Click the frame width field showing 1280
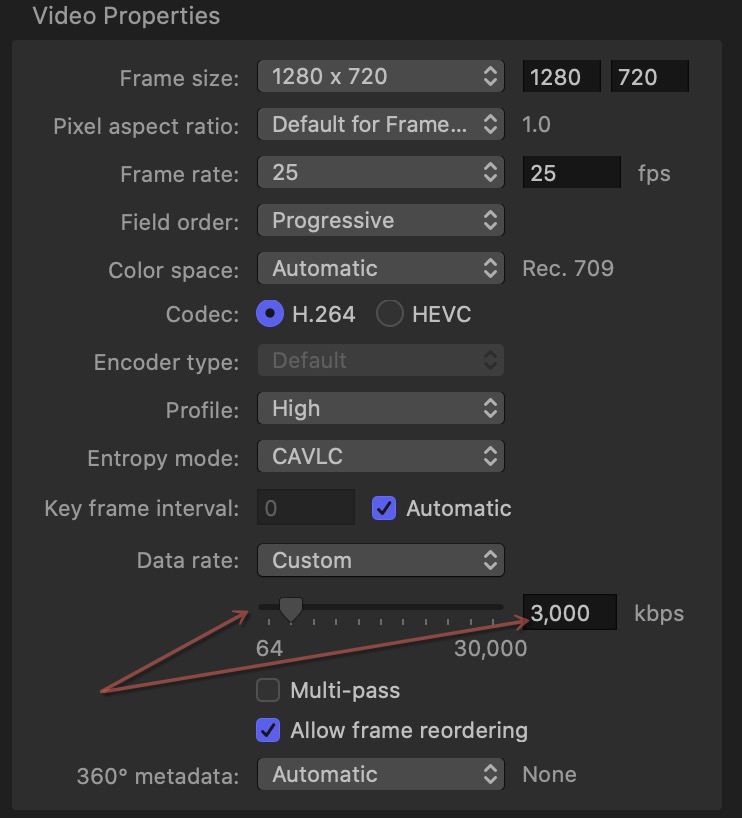The width and height of the screenshot is (742, 818). (561, 76)
